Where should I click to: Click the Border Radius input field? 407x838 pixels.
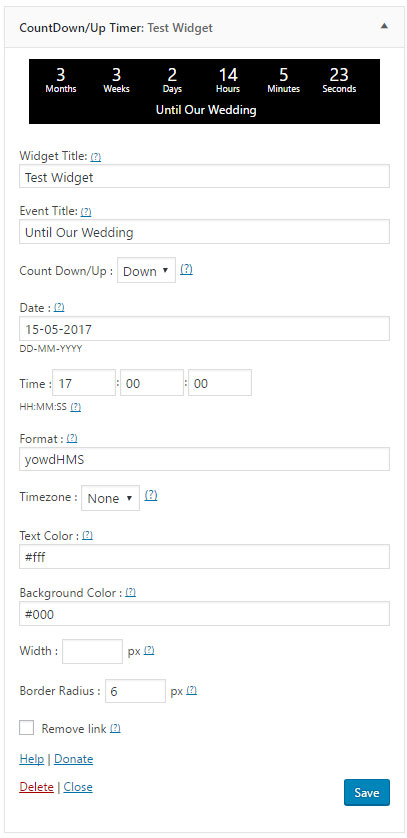tap(136, 691)
